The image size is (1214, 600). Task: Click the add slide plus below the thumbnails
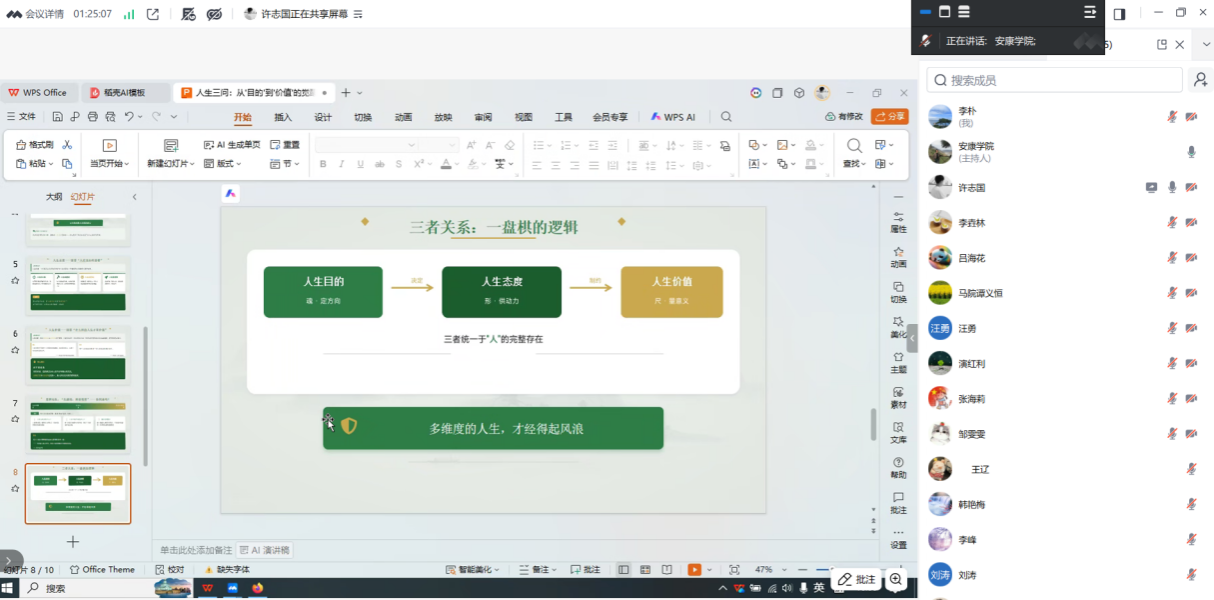(x=72, y=541)
